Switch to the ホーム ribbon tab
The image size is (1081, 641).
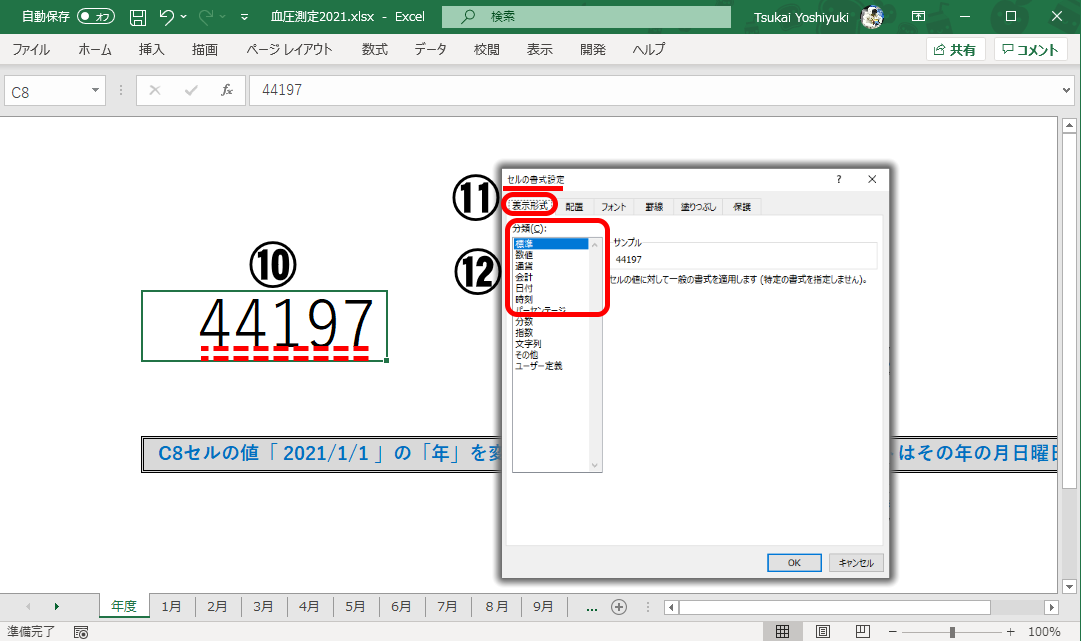(94, 50)
